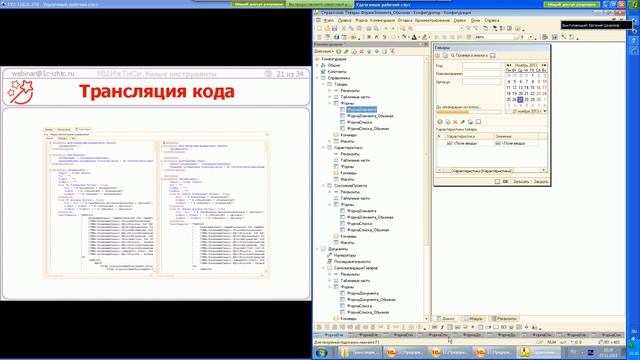Click the Save toolbar icon

[335, 29]
